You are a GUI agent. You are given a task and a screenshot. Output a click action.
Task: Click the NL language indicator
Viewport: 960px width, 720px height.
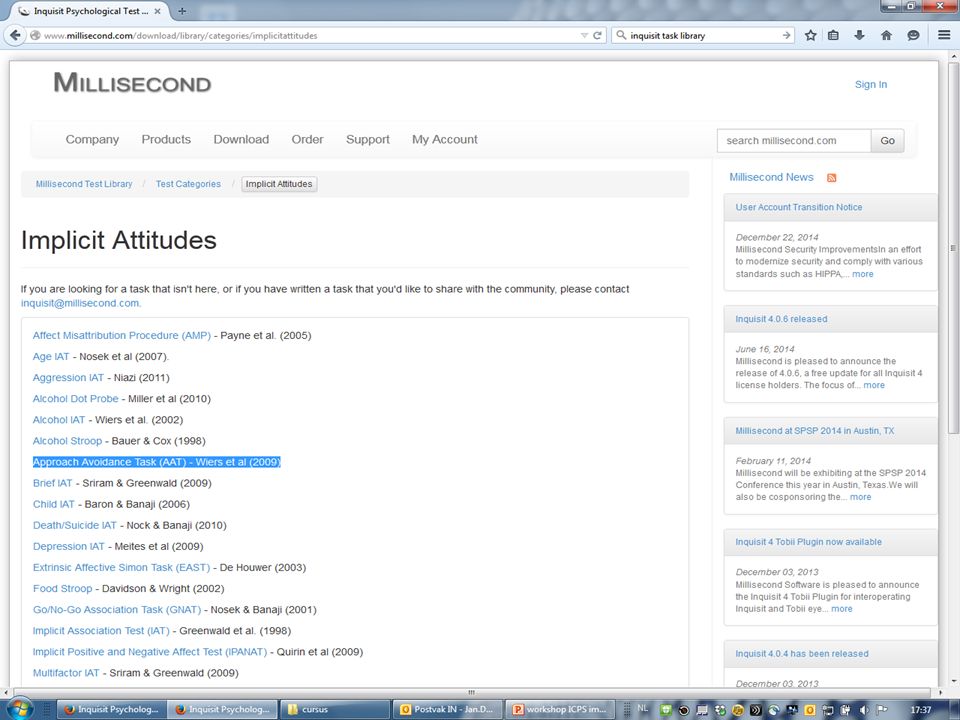coord(642,708)
